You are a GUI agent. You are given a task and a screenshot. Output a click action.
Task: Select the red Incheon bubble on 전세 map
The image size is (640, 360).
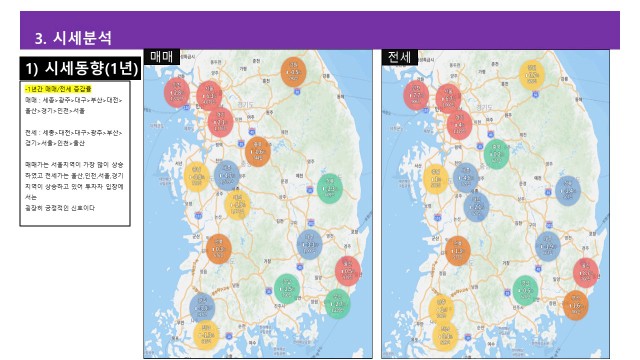coord(416,95)
